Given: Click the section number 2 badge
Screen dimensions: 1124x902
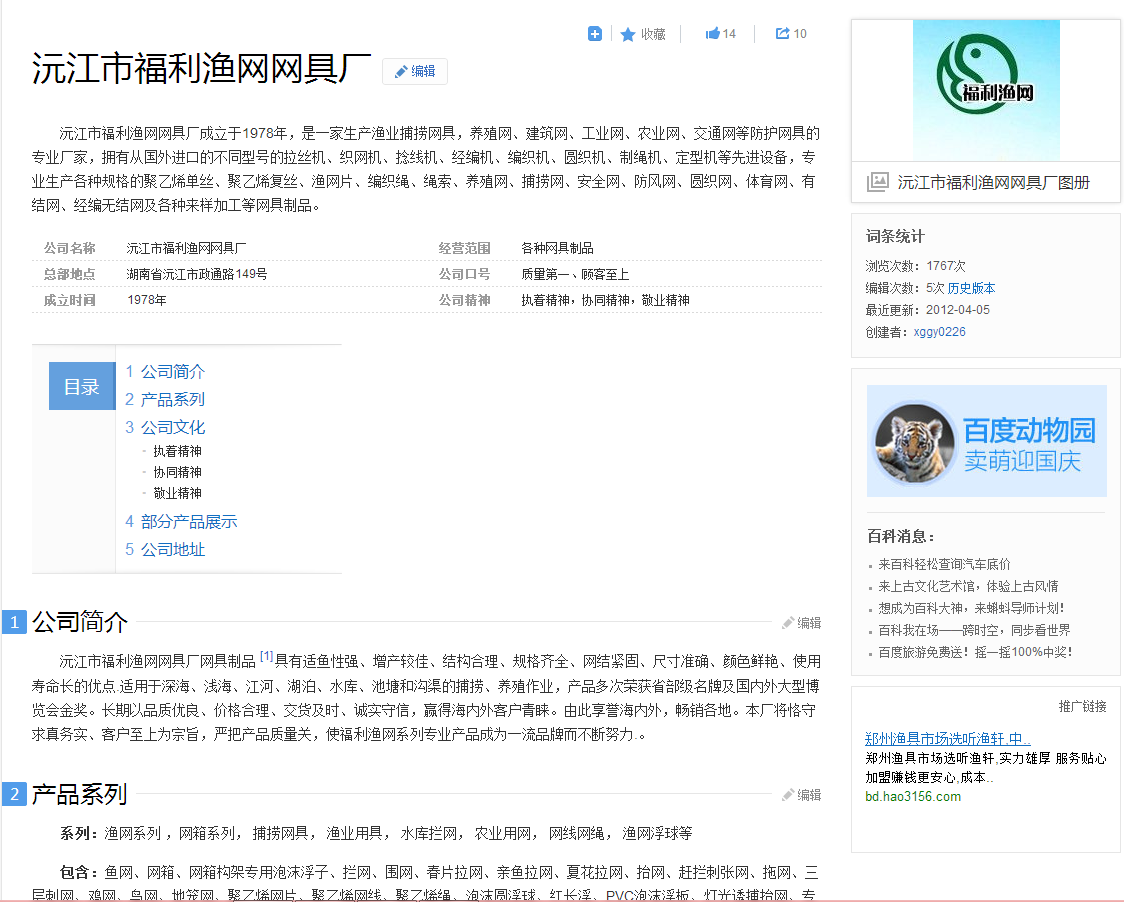Looking at the screenshot, I should click(x=14, y=794).
